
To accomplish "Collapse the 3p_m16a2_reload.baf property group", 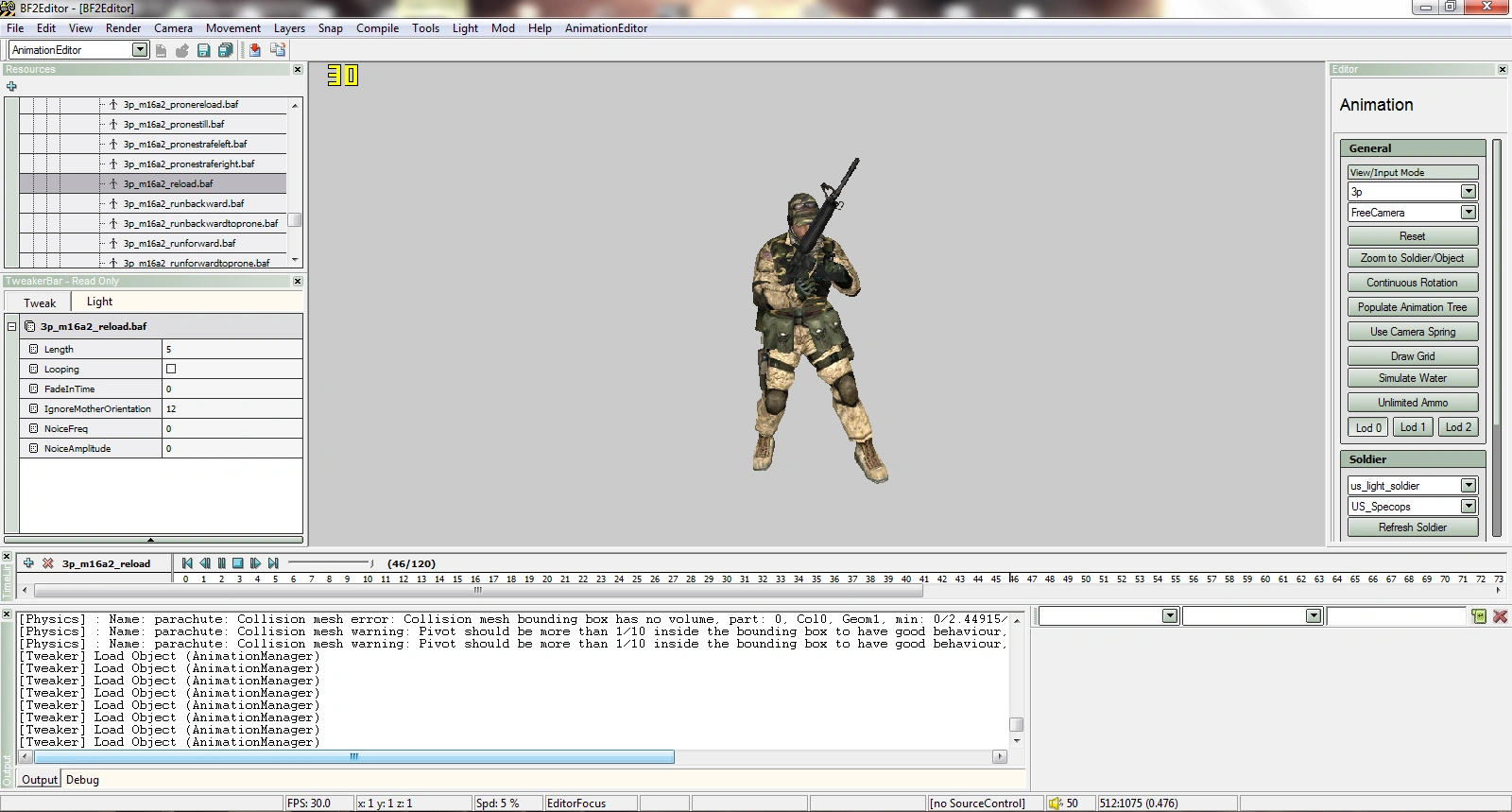I will click(11, 326).
